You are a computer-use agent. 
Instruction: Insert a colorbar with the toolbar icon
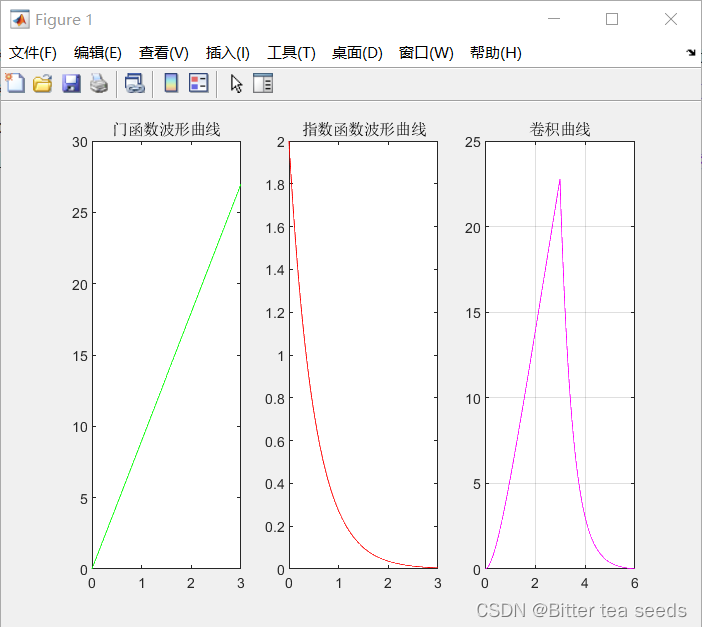coord(171,83)
